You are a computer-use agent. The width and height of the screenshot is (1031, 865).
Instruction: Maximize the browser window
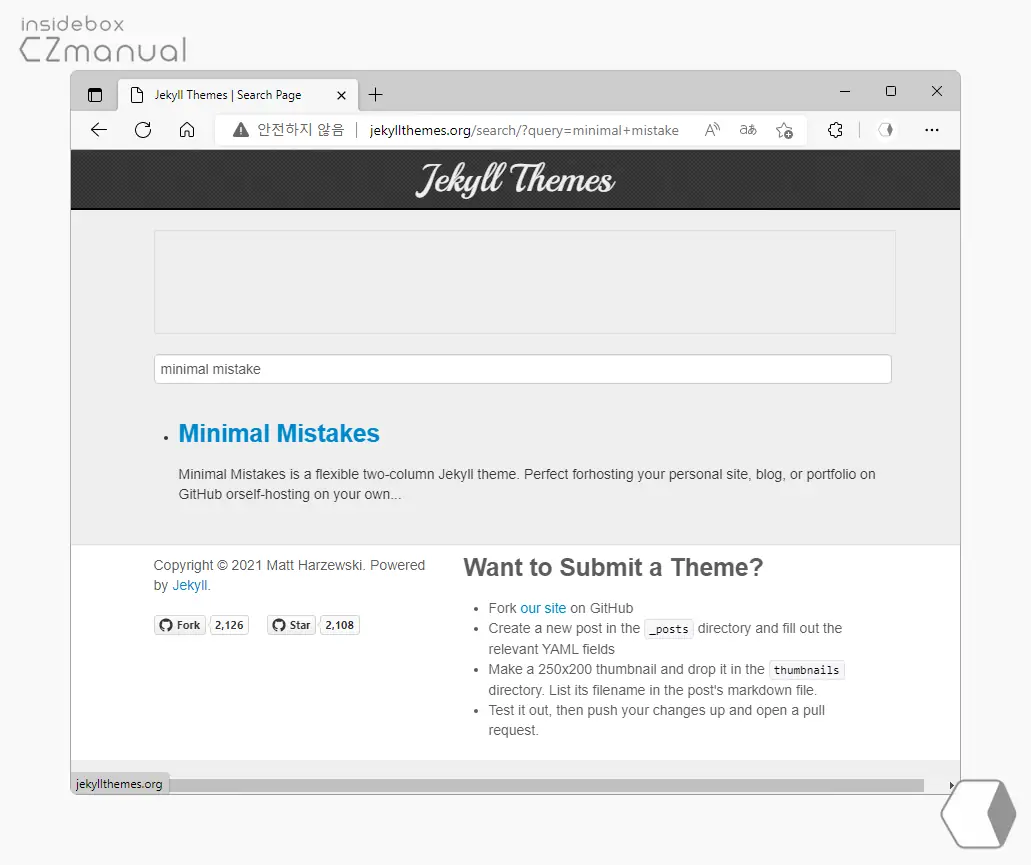(891, 91)
